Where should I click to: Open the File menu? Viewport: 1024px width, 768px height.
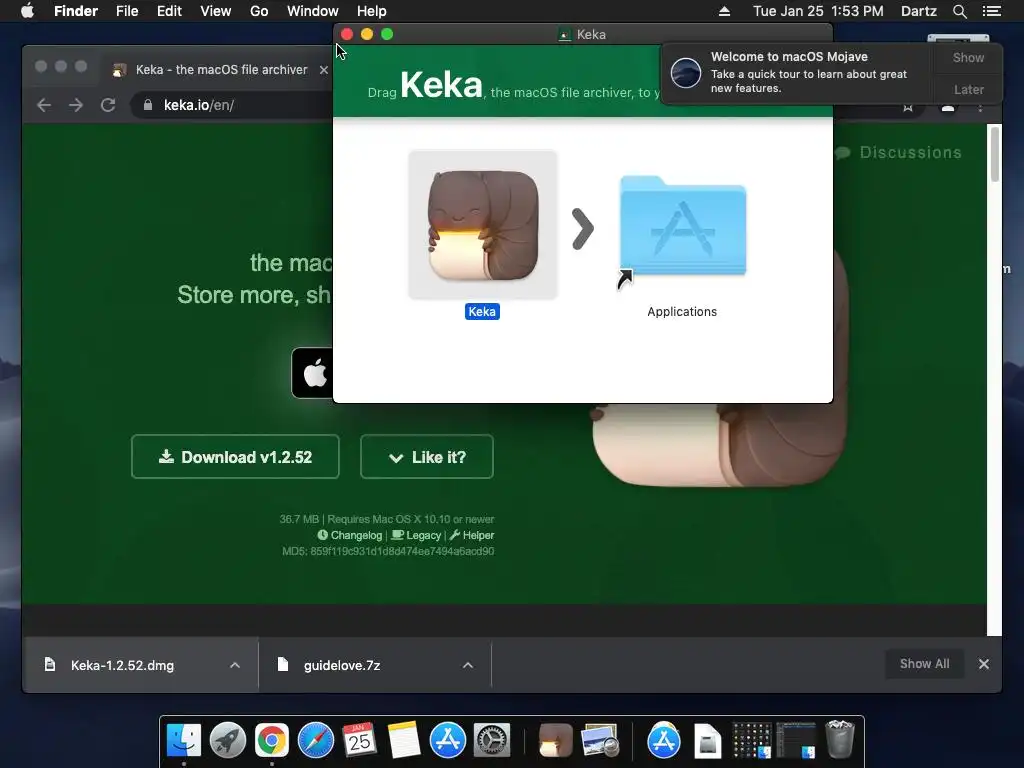pos(127,11)
